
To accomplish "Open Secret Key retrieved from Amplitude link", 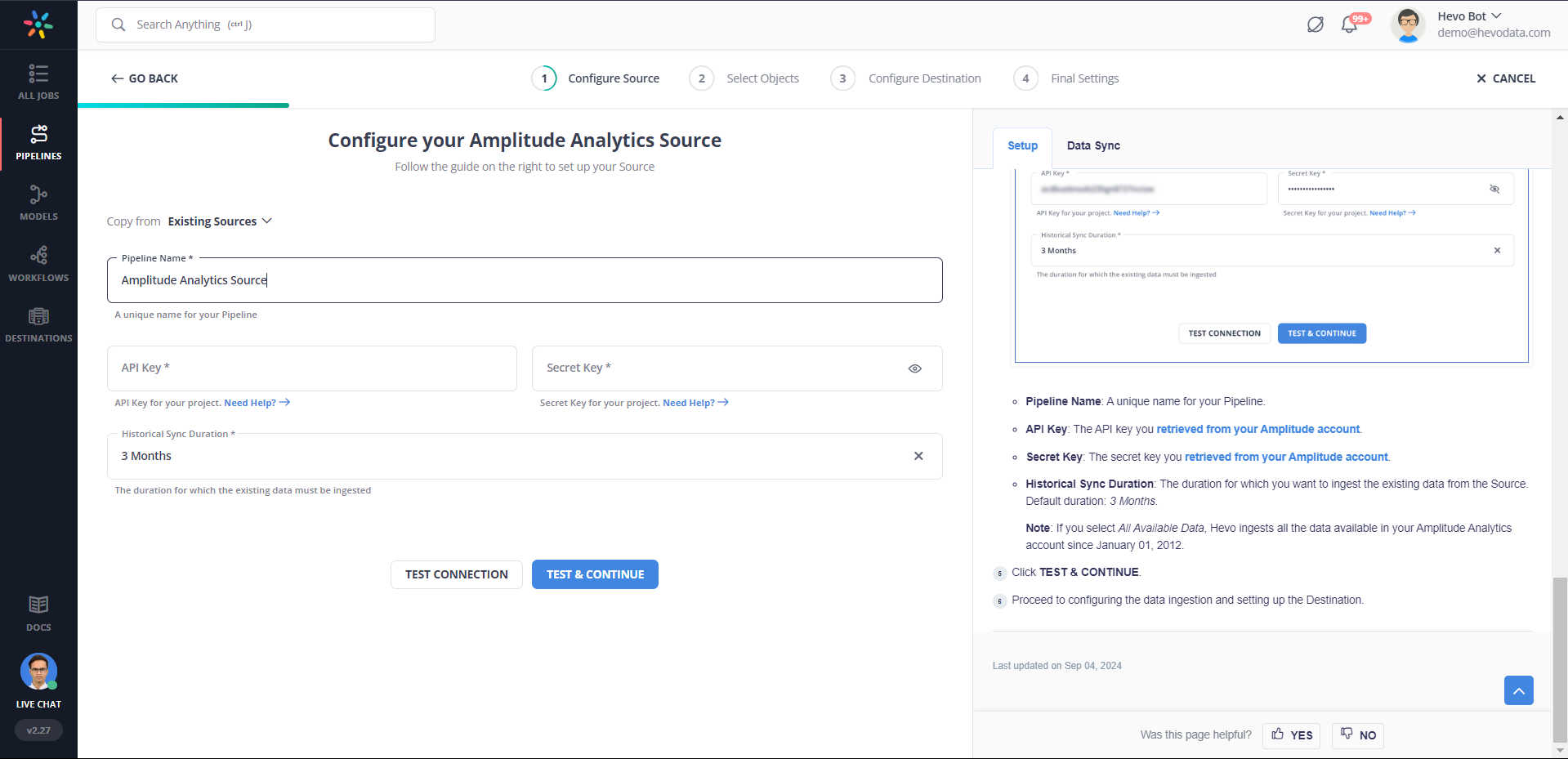I will point(1286,457).
